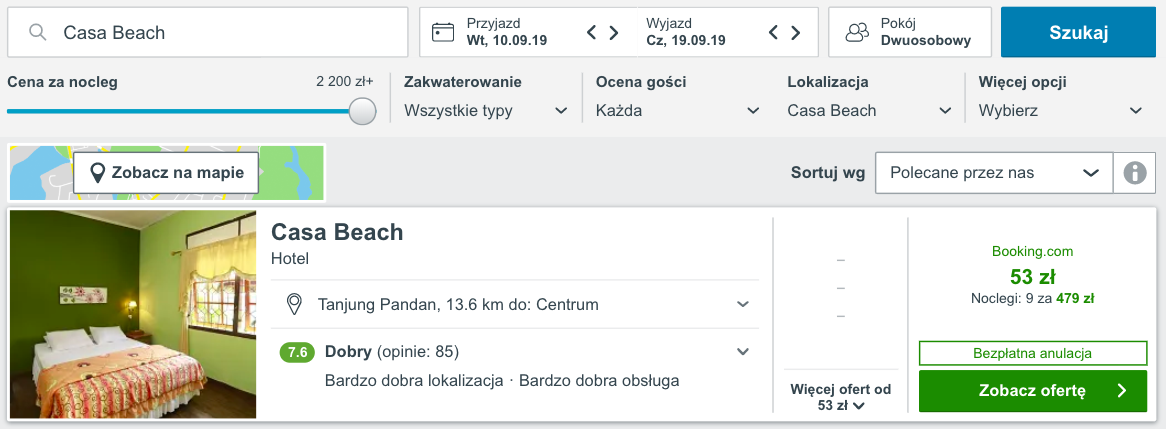Click the room guests icon
The image size is (1166, 429).
coord(857,32)
